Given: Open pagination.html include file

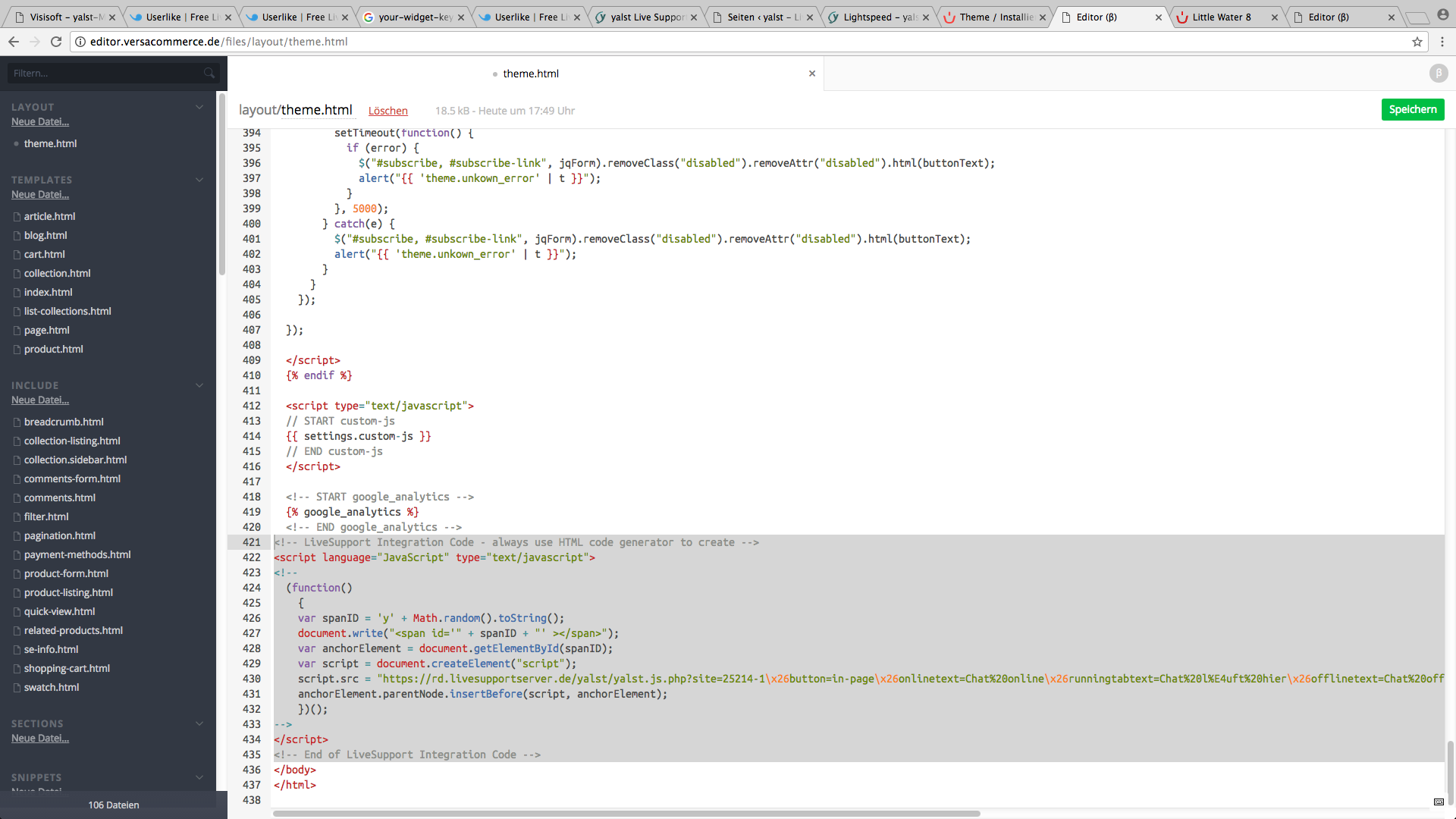Looking at the screenshot, I should [59, 536].
